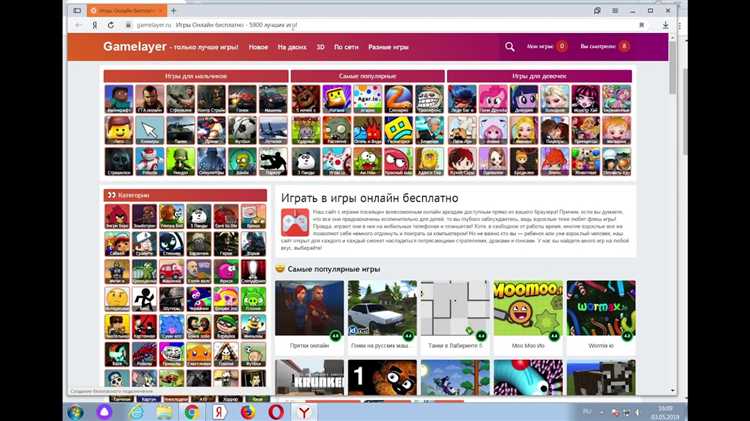Open the Geometry Dash cube icon
Image resolution: width=750 pixels, height=421 pixels.
click(x=398, y=130)
